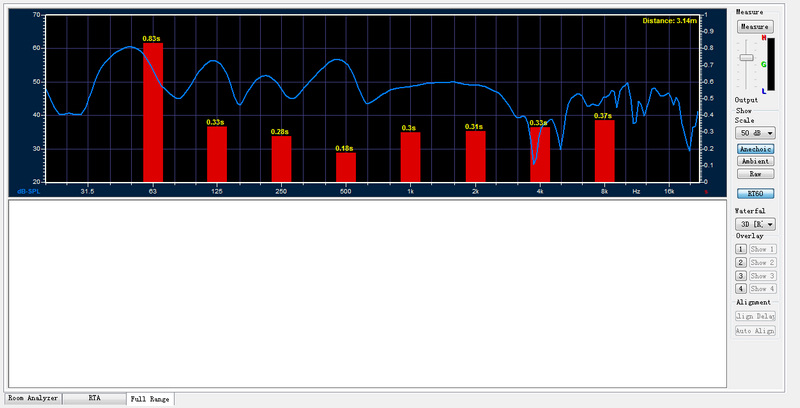Toggle the Ambient display mode
The width and height of the screenshot is (800, 408).
(x=755, y=161)
